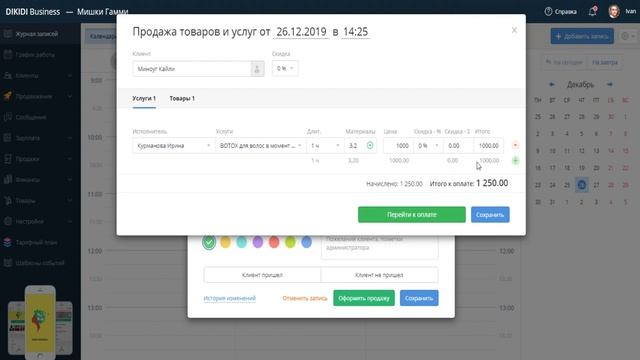Click the Зарплата sidebar icon

coord(8,138)
